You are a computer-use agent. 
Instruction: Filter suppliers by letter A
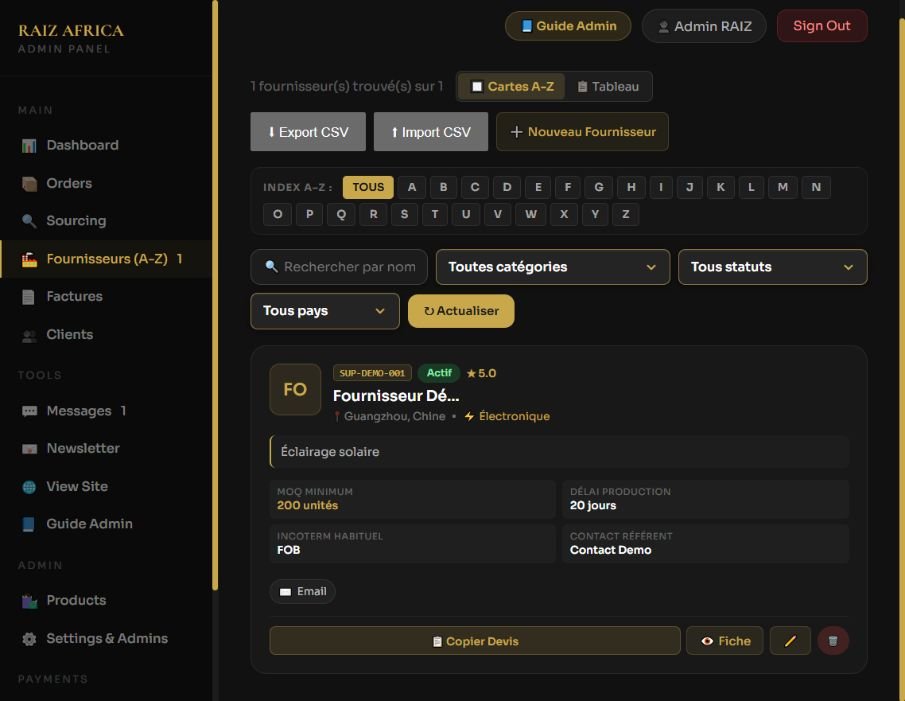tap(412, 188)
